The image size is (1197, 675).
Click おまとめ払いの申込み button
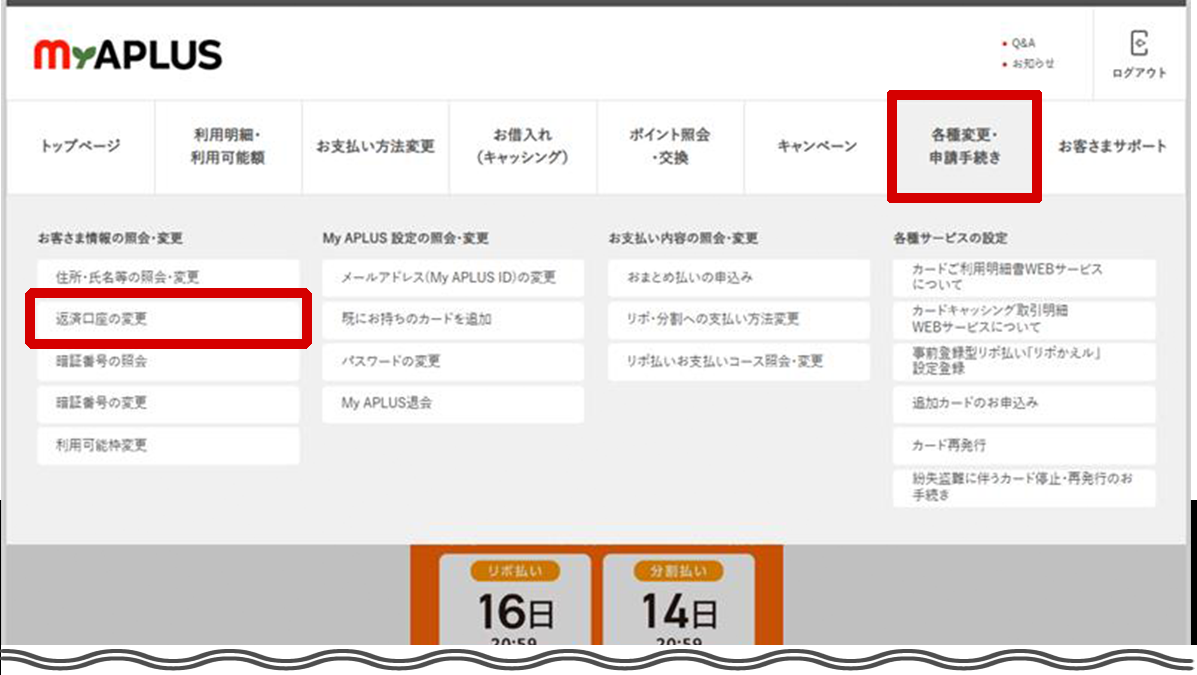pyautogui.click(x=739, y=277)
